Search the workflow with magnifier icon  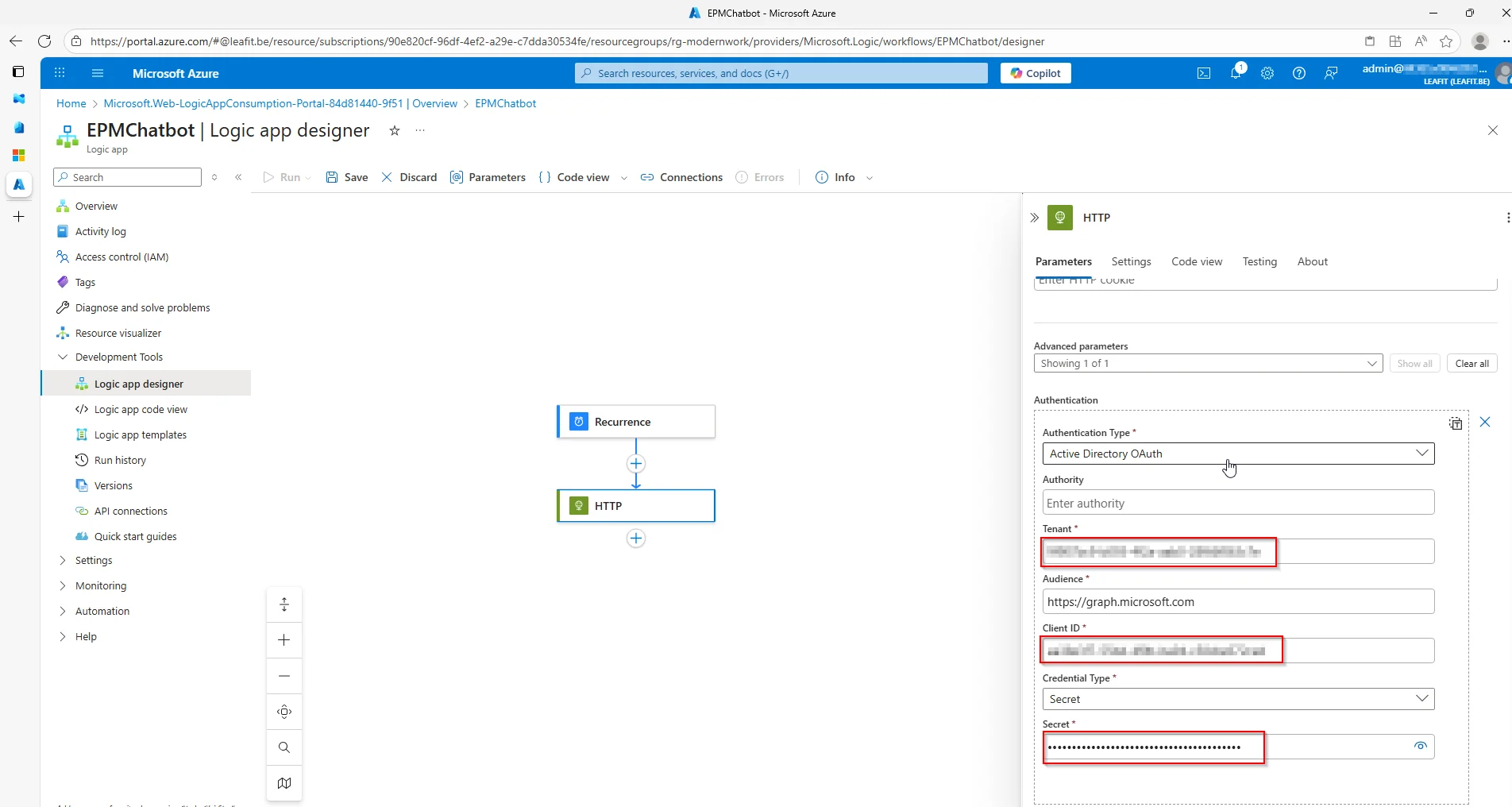[284, 747]
